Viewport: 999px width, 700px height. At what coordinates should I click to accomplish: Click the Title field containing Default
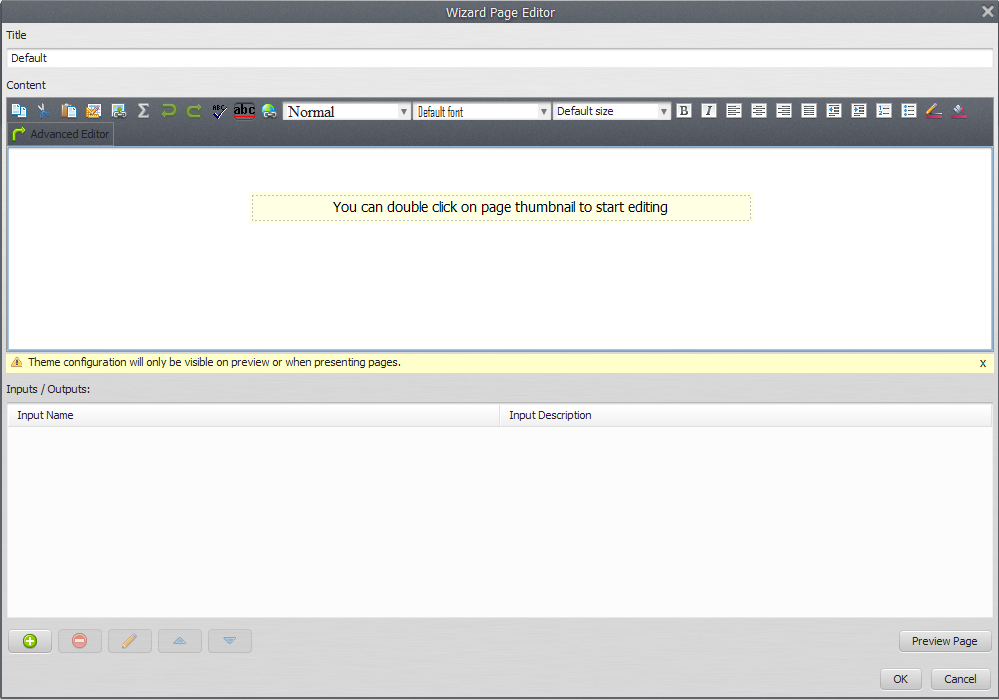tap(500, 58)
